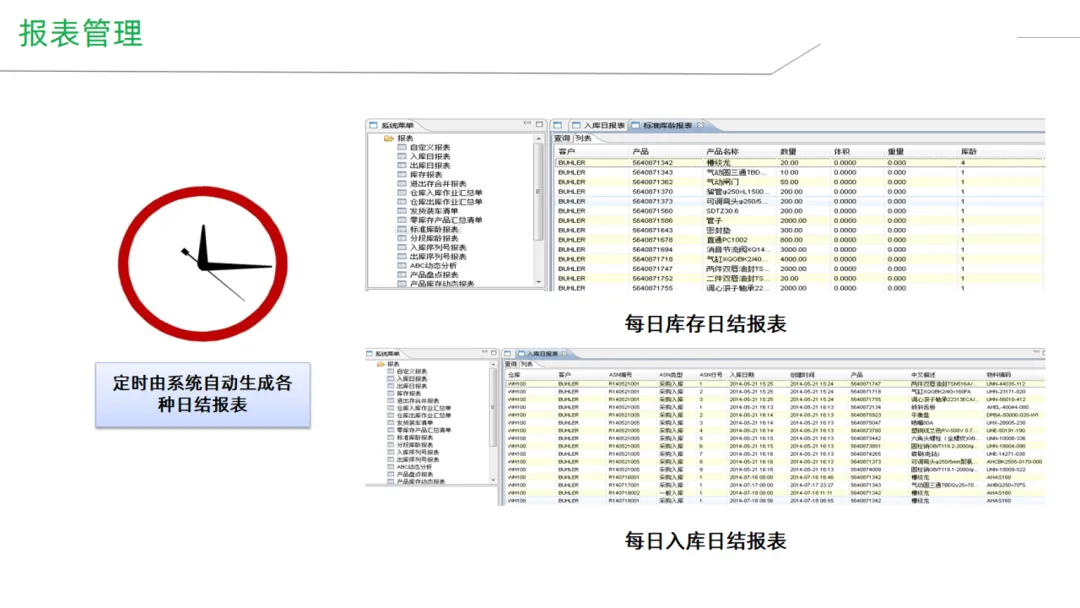Select product cell 5640871342
The width and height of the screenshot is (1080, 608).
tap(652, 163)
